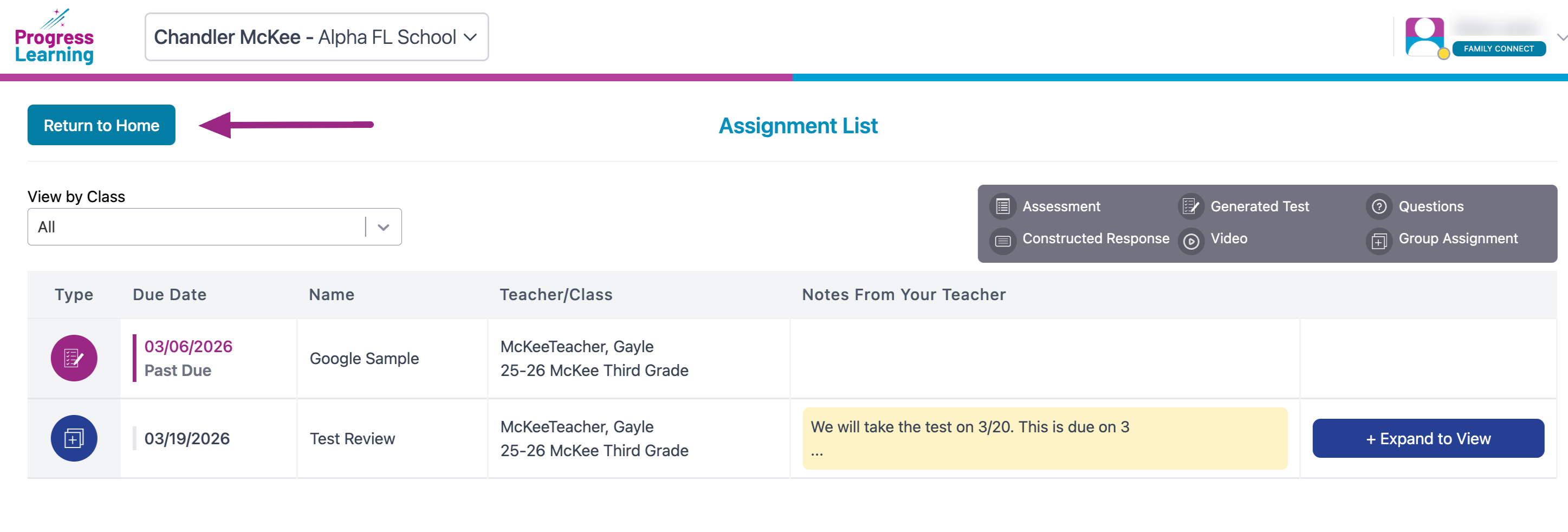Sort by the Due Date column header
The width and height of the screenshot is (1568, 532).
[169, 295]
